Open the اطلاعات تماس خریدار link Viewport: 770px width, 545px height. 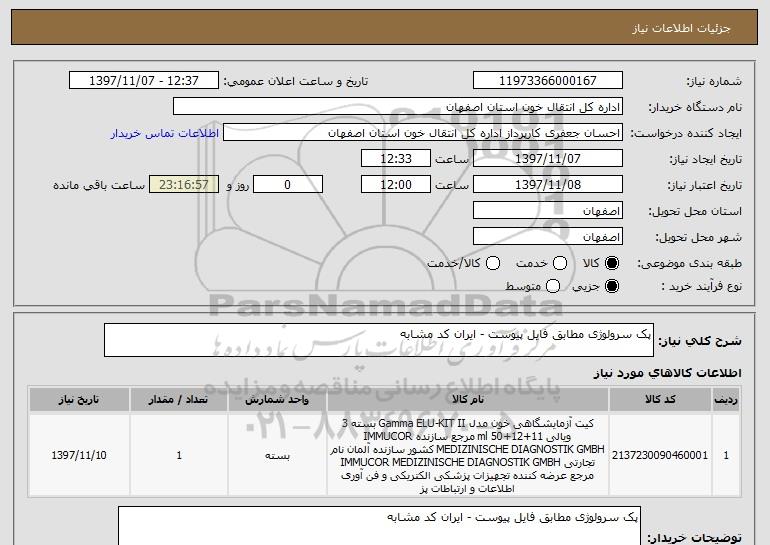click(165, 134)
